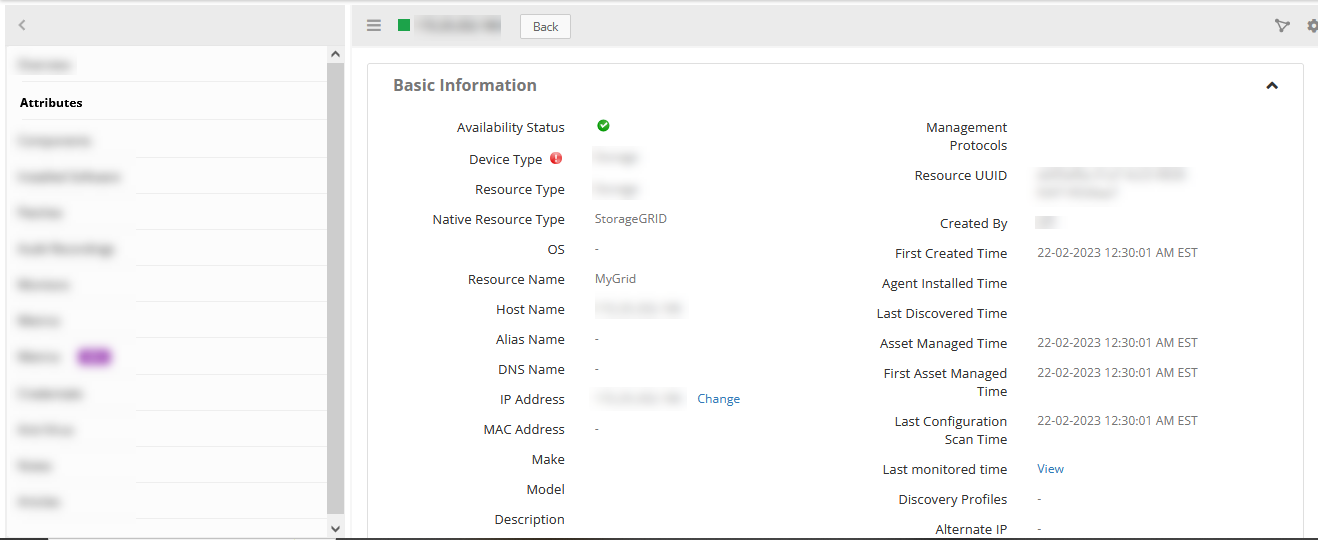Click the sidebar scrollbar down arrow
This screenshot has height=540, width=1318.
tap(335, 528)
